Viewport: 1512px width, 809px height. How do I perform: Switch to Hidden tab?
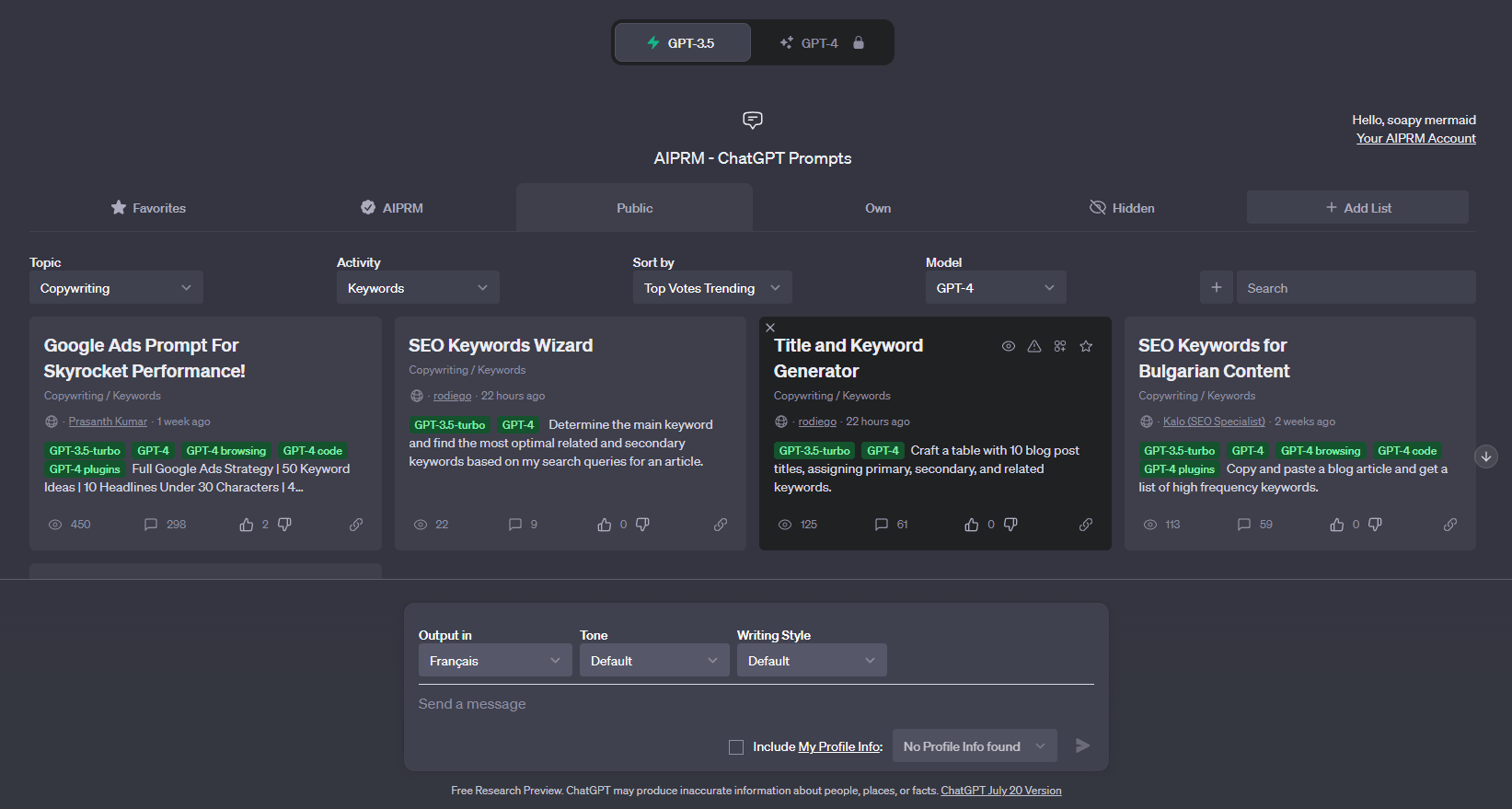point(1122,208)
